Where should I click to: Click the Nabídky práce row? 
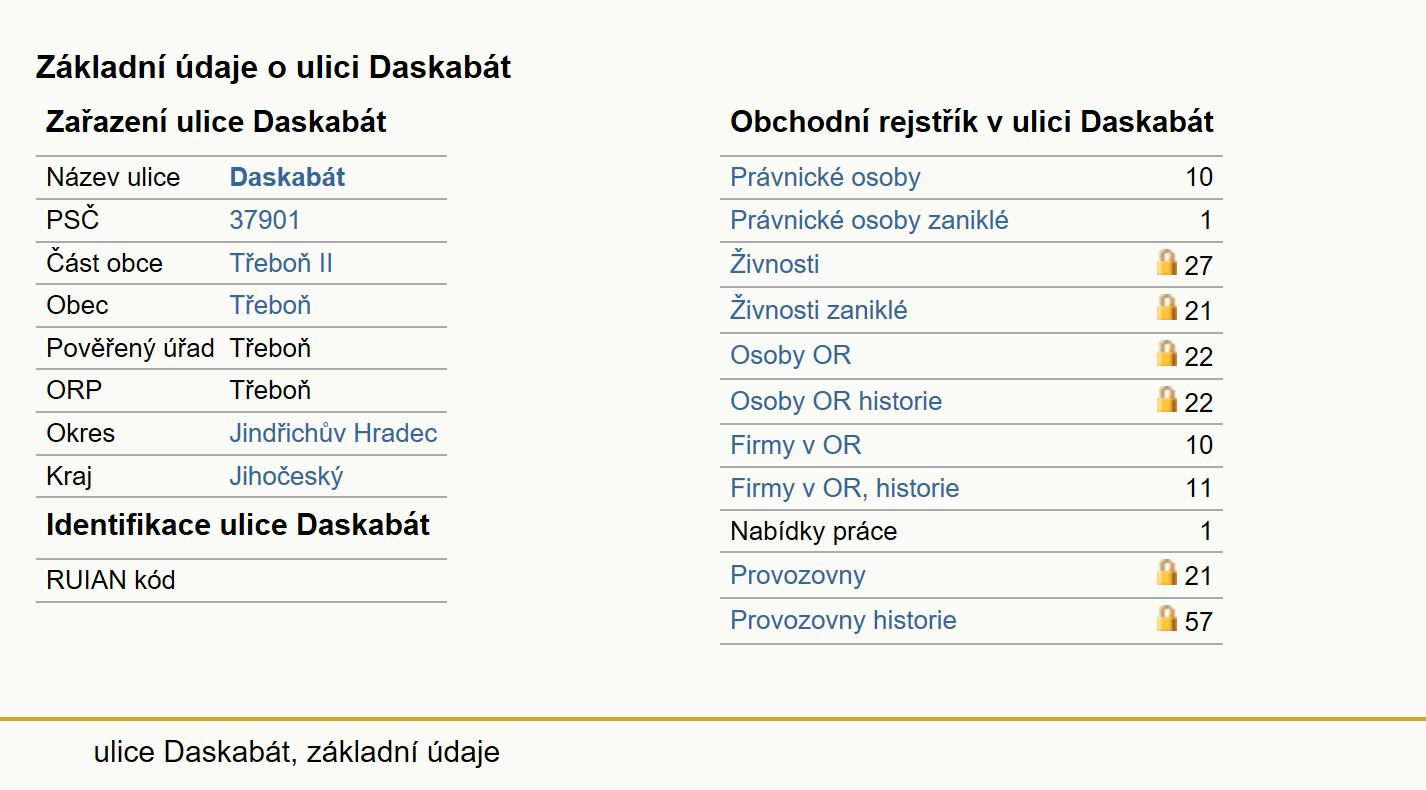[x=971, y=531]
